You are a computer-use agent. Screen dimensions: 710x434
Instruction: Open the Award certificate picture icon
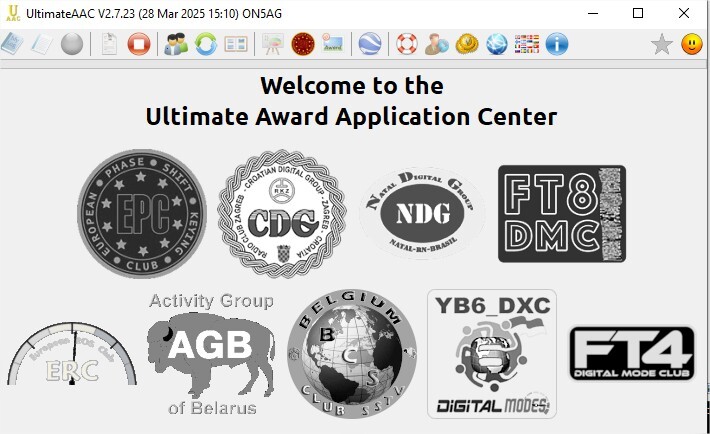(x=333, y=44)
